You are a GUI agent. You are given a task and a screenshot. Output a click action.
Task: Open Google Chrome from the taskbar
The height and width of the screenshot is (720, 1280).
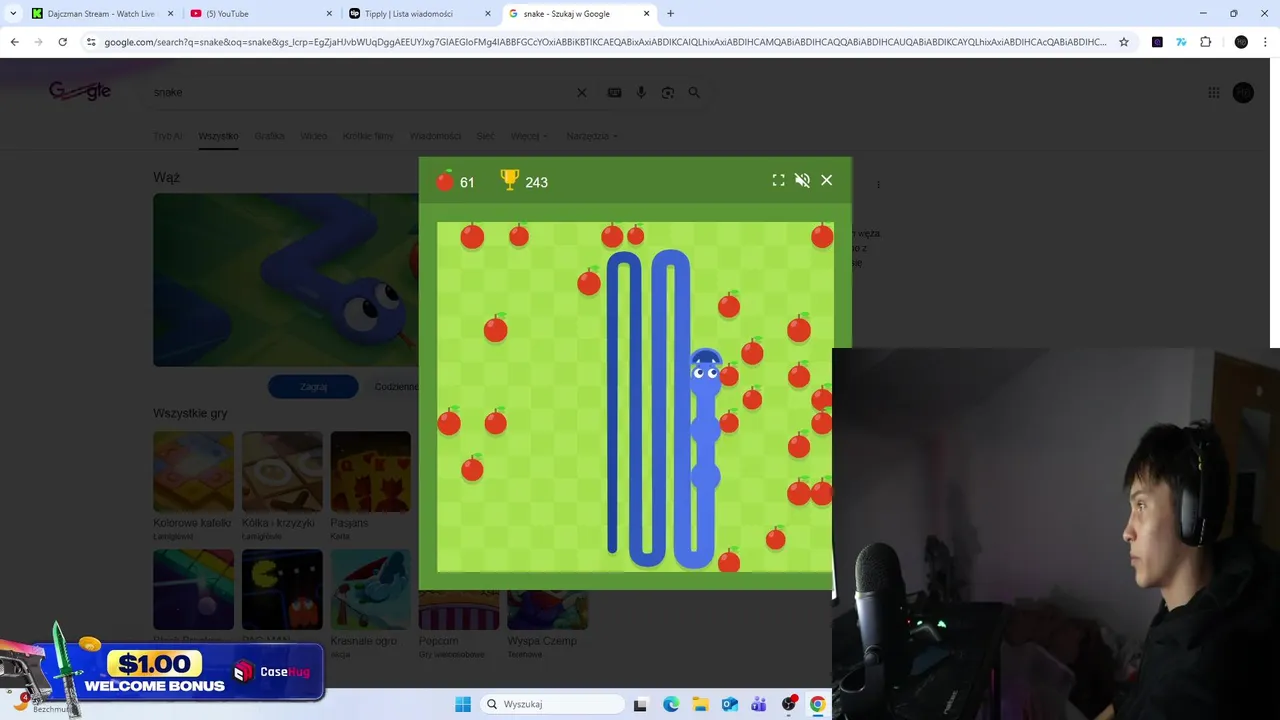(x=818, y=704)
